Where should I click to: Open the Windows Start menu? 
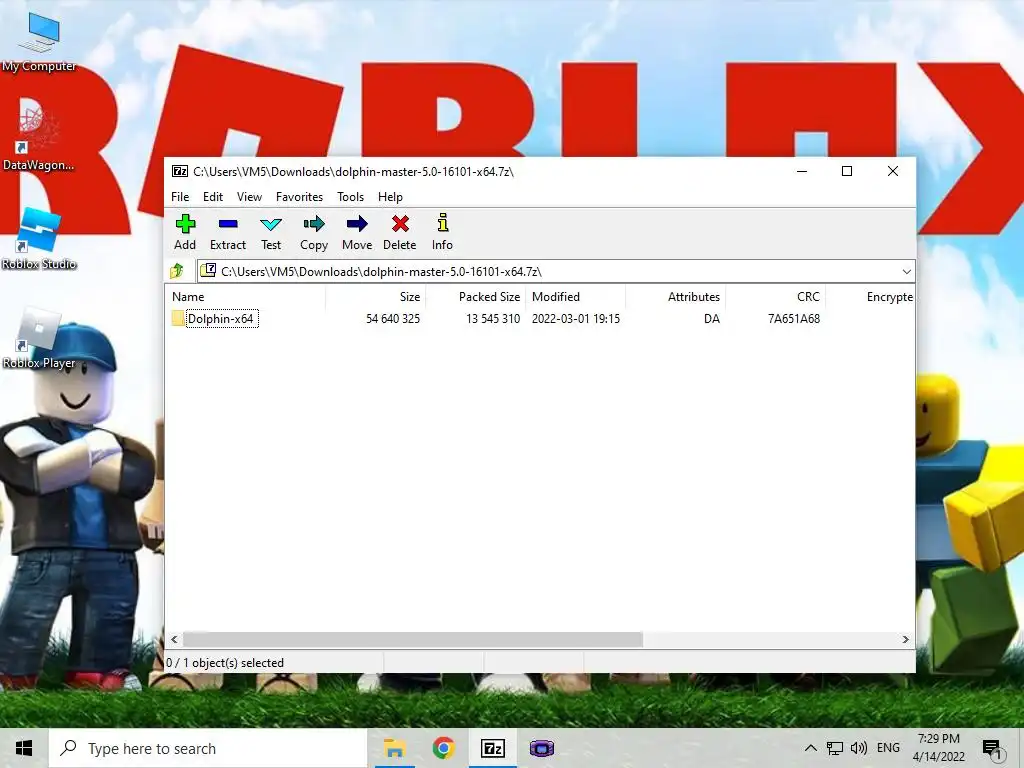point(24,748)
